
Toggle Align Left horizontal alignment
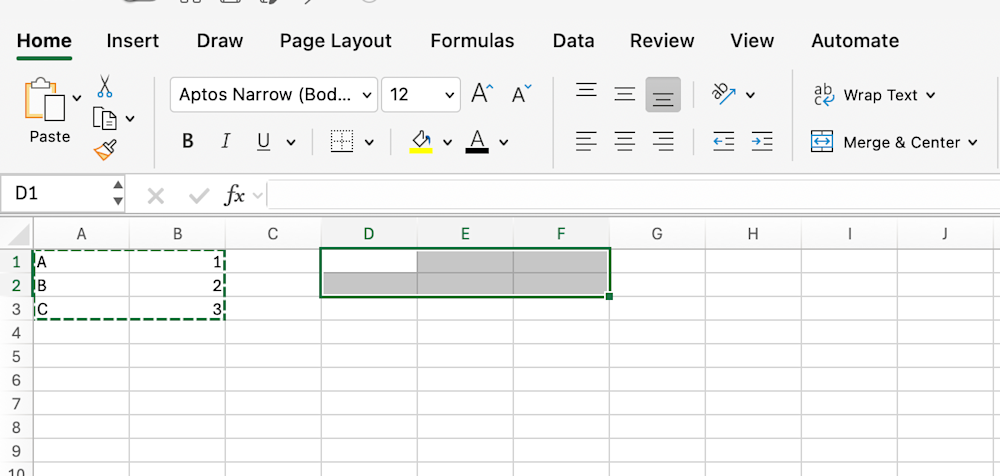point(586,141)
